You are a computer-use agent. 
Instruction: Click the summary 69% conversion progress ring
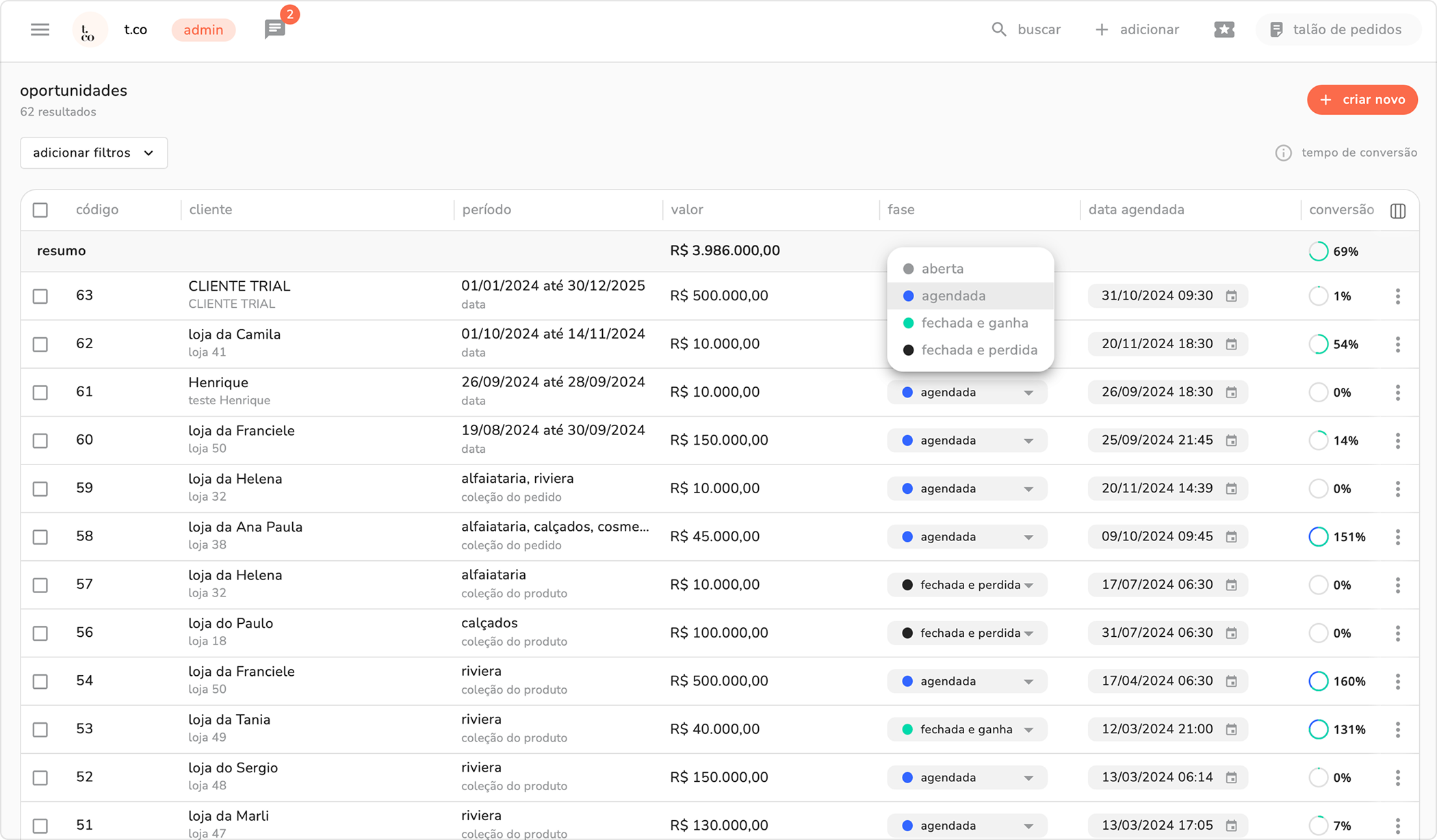pos(1318,251)
